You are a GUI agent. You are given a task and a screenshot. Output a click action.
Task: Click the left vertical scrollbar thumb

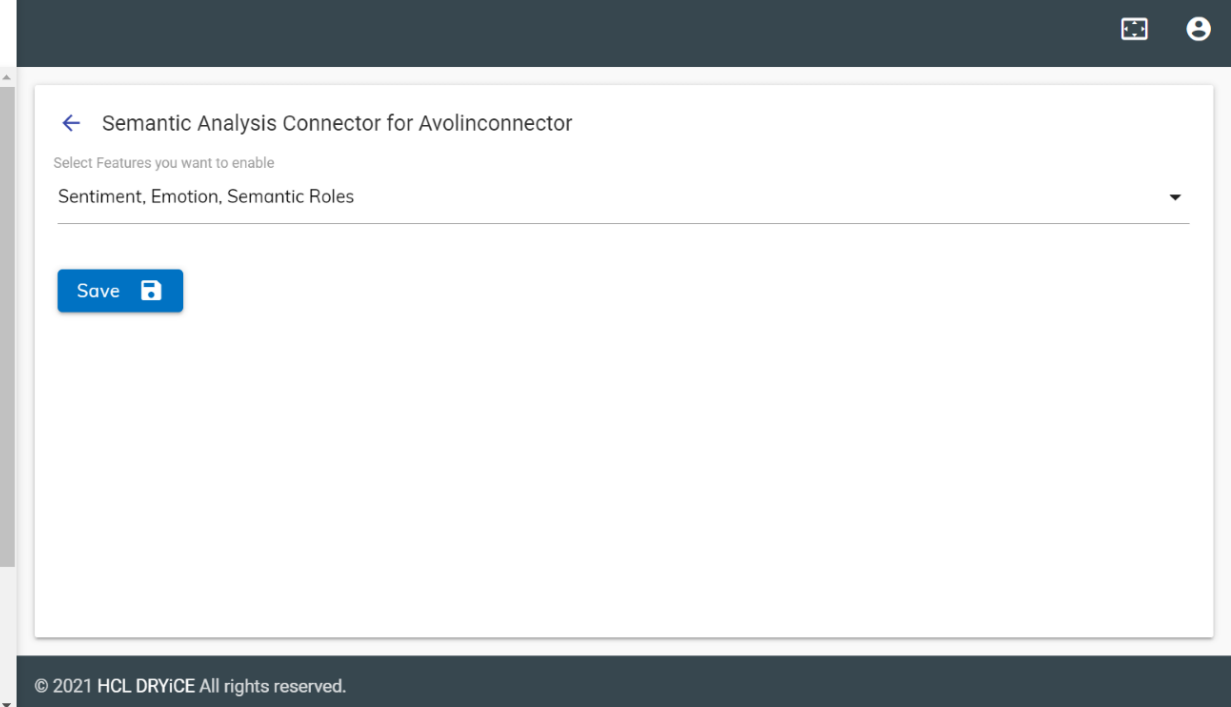tap(7, 320)
